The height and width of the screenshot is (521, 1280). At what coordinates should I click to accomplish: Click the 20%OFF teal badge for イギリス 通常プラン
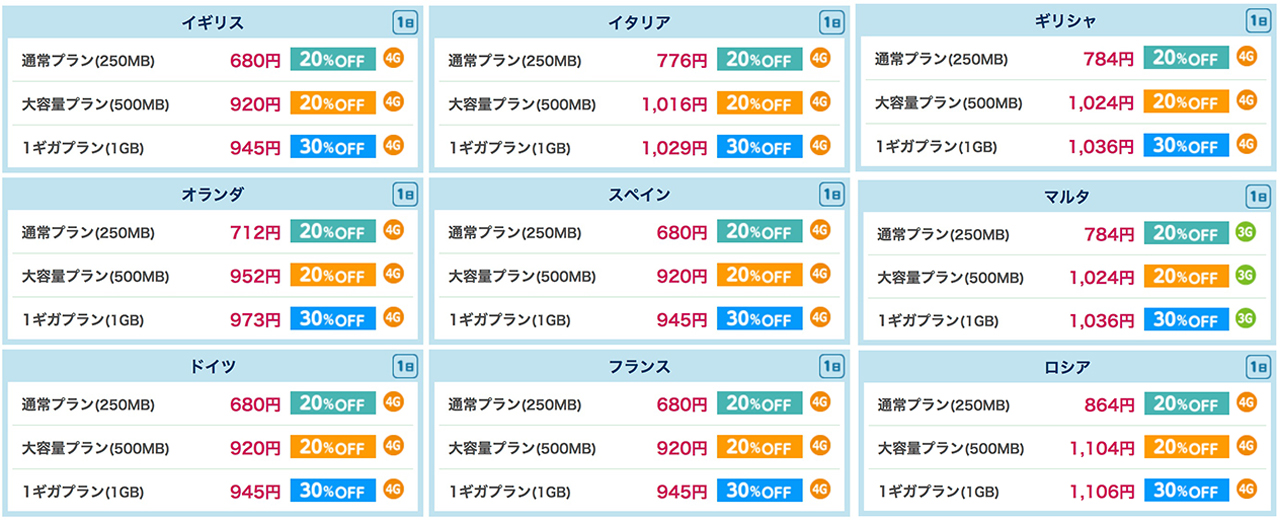tap(333, 60)
